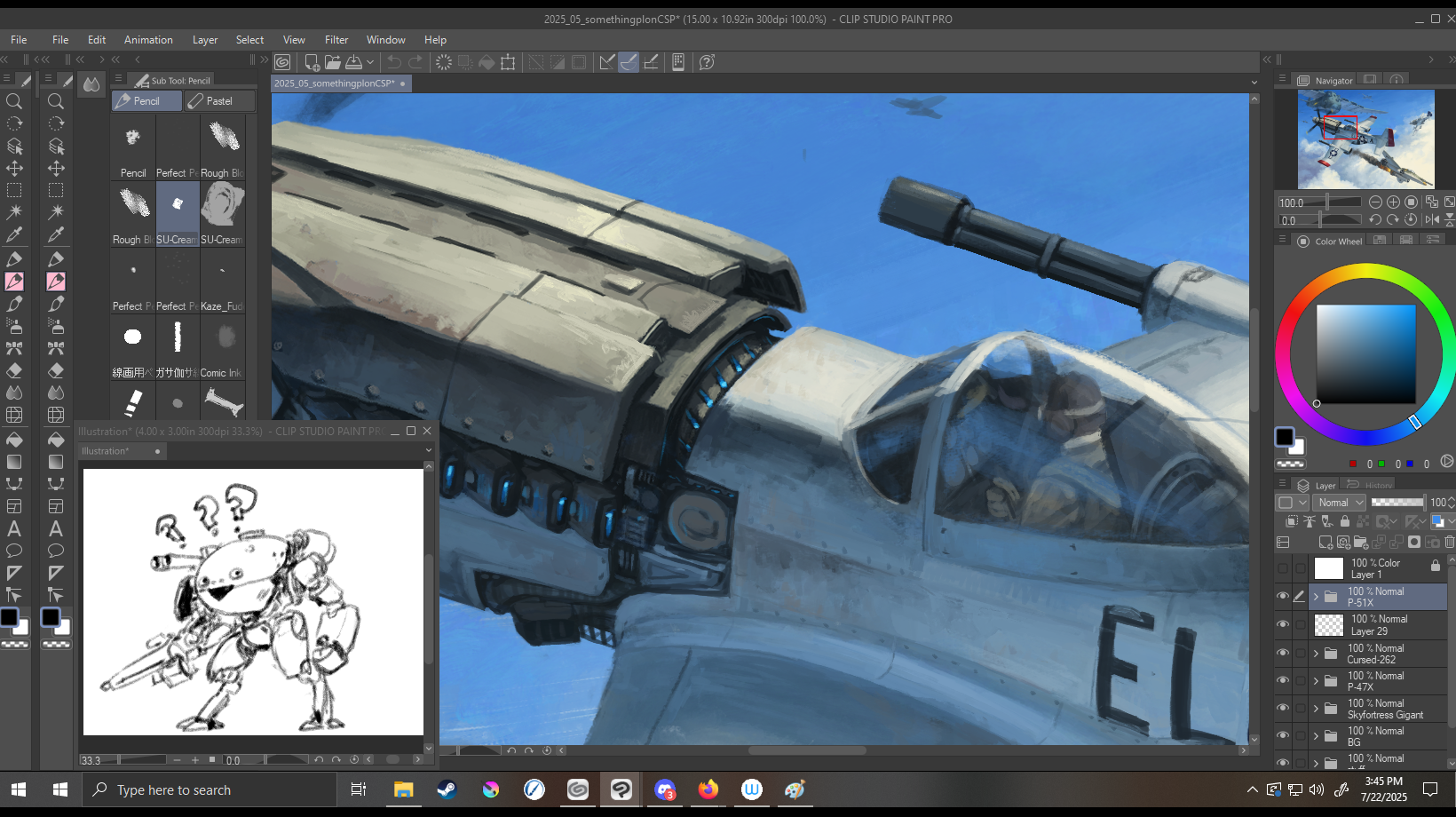The width and height of the screenshot is (1456, 817).
Task: Hide the Cursed-262 folder
Action: coord(1282,653)
